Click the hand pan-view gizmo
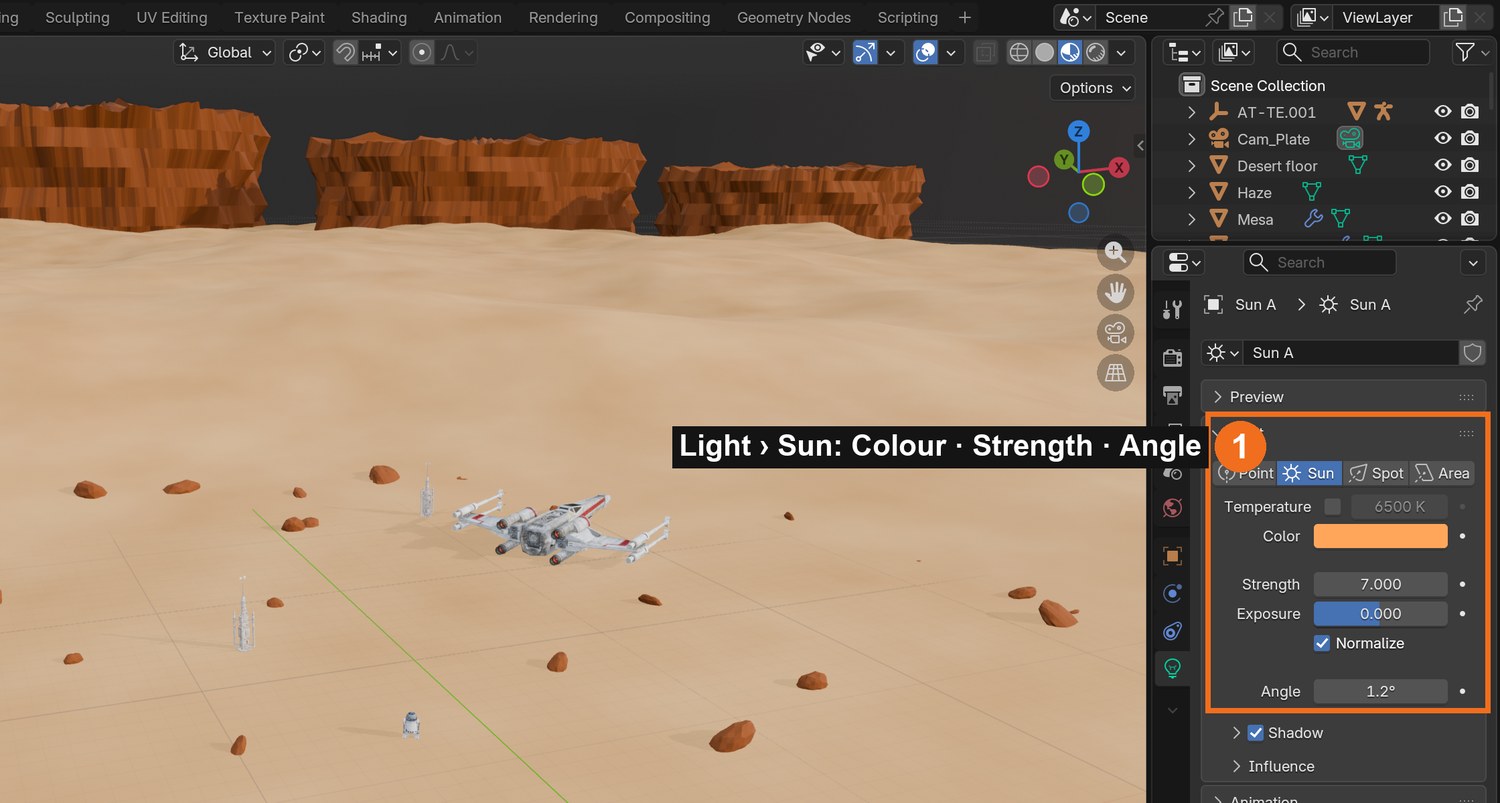The width and height of the screenshot is (1500, 803). click(x=1115, y=292)
